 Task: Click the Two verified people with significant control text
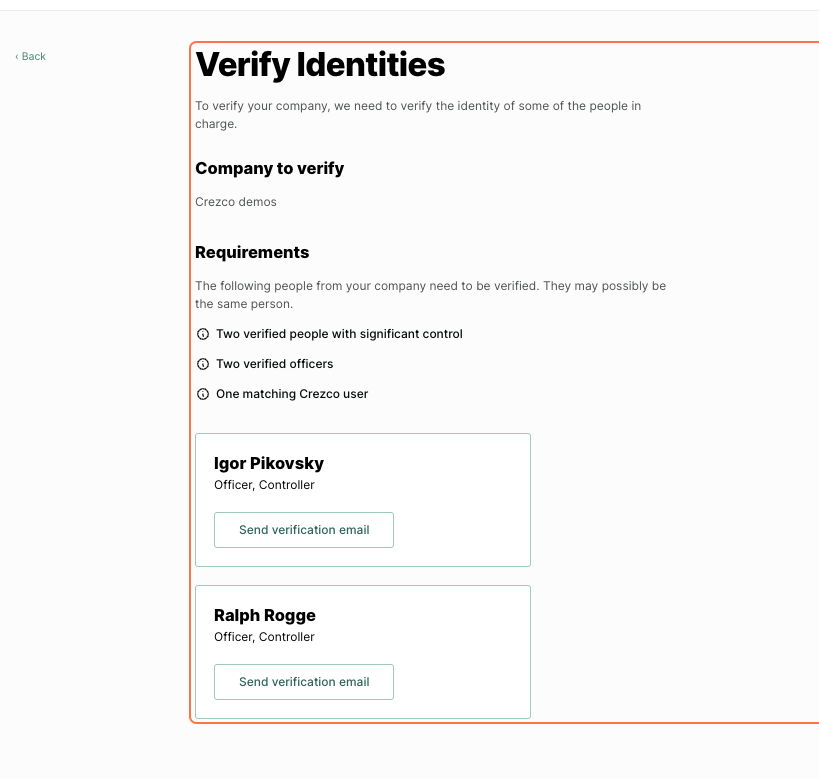tap(340, 334)
